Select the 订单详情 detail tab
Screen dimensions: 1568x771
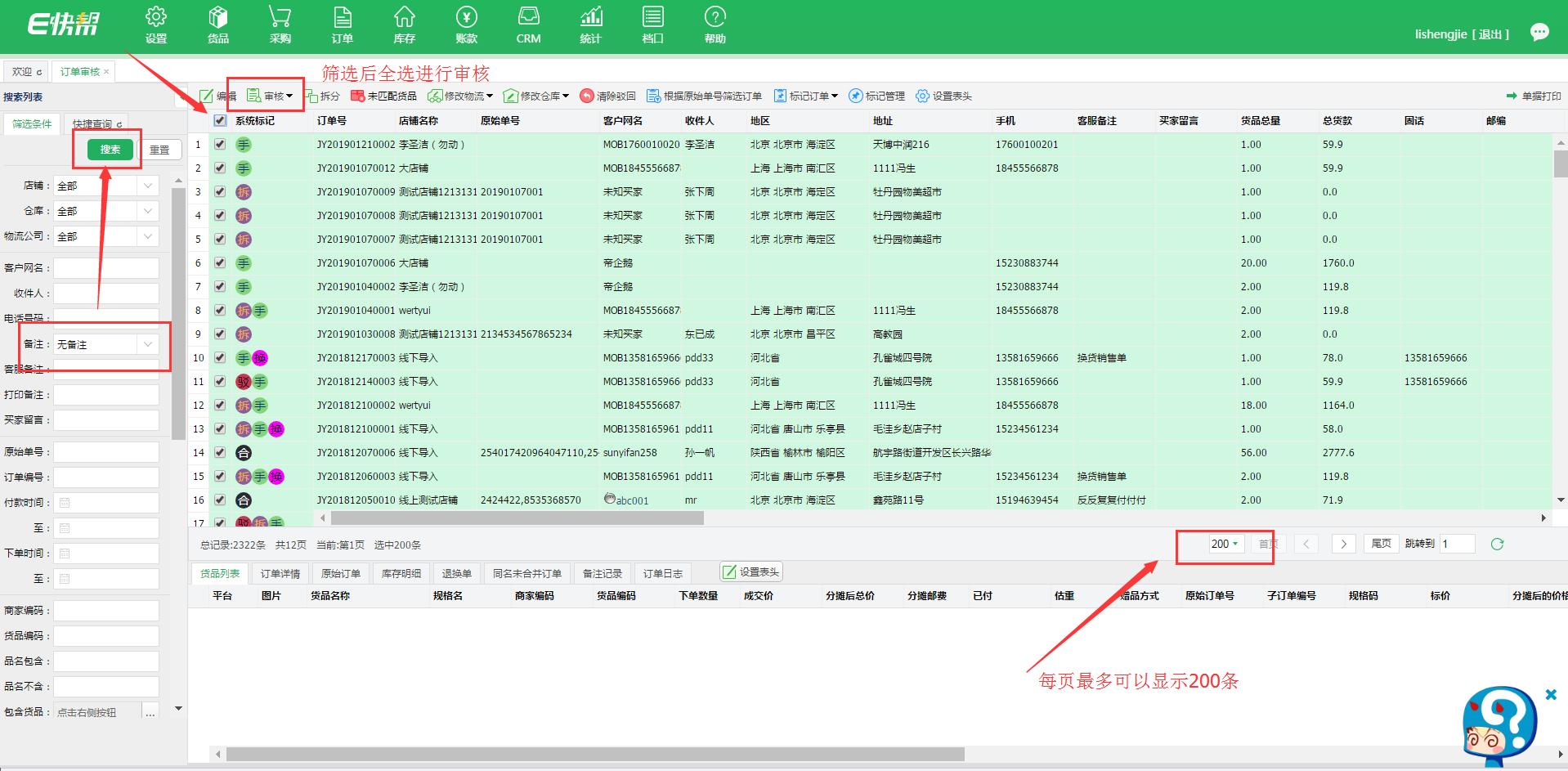[280, 573]
